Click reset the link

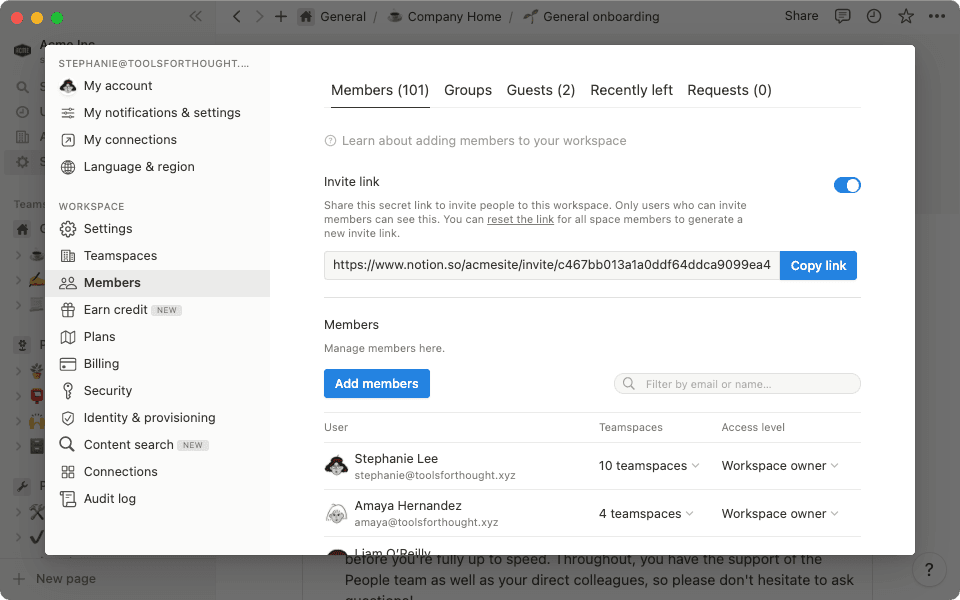pos(520,219)
